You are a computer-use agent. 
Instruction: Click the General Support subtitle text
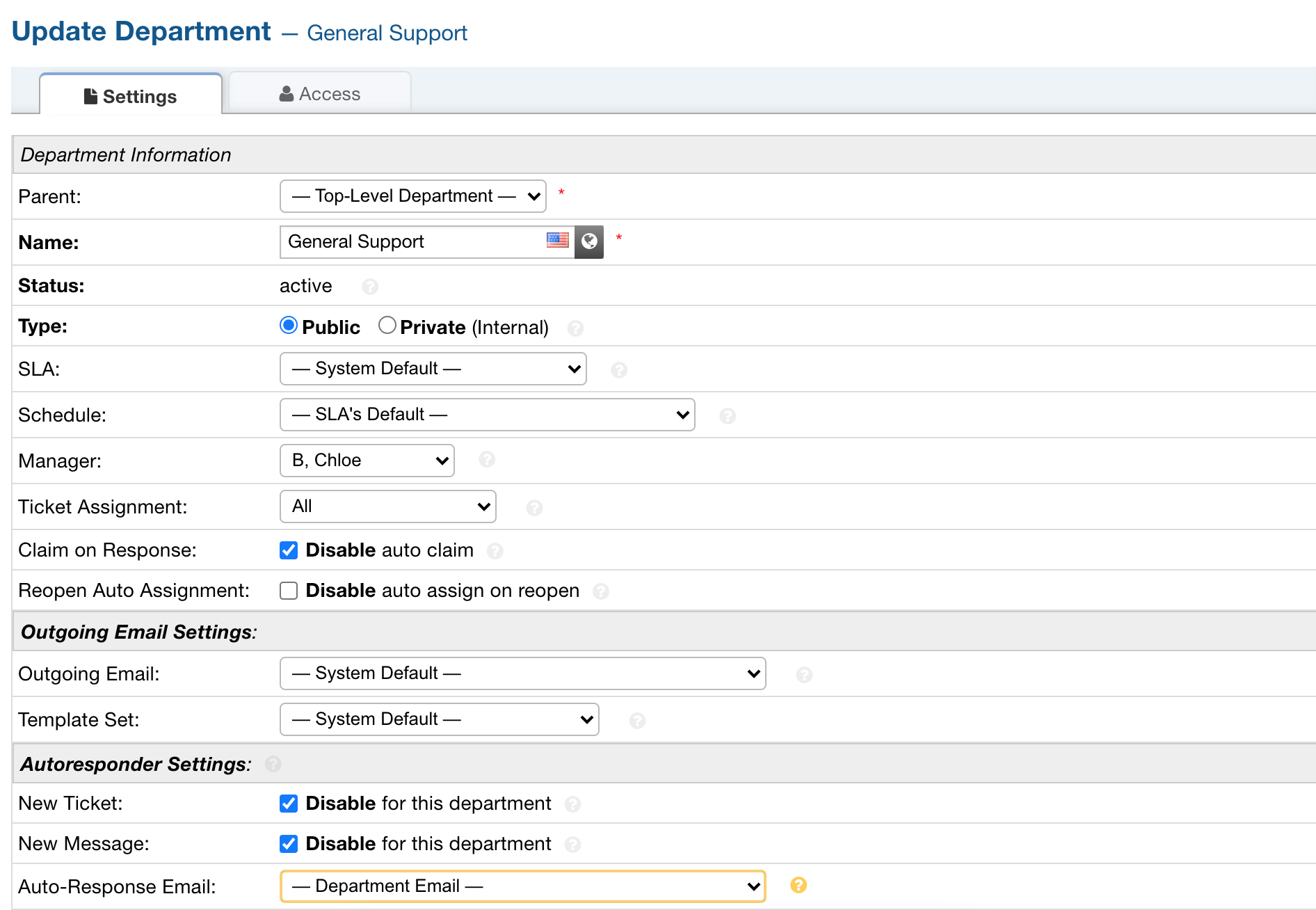pos(387,33)
